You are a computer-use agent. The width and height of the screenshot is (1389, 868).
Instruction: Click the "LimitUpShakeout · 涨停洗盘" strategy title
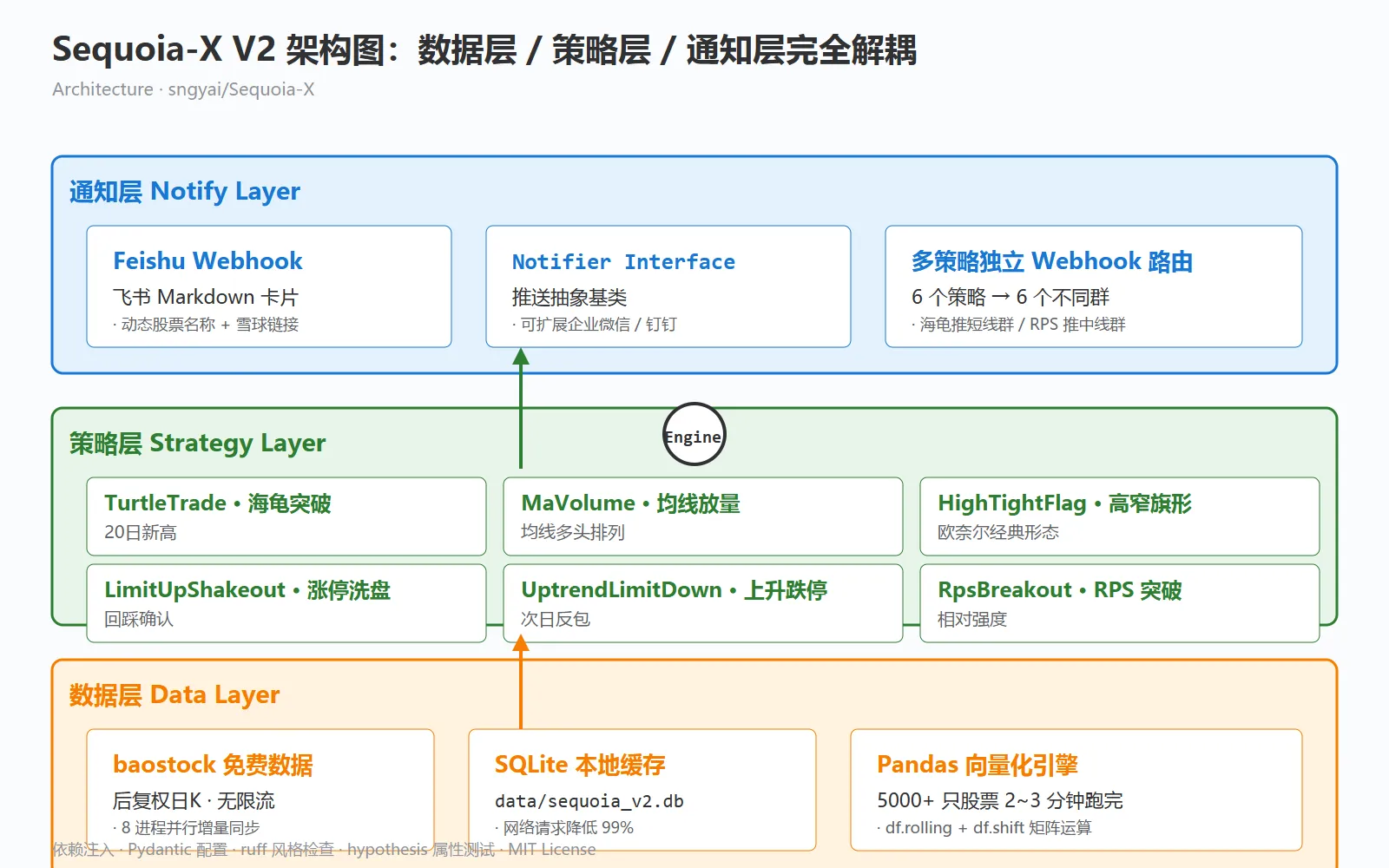(247, 589)
